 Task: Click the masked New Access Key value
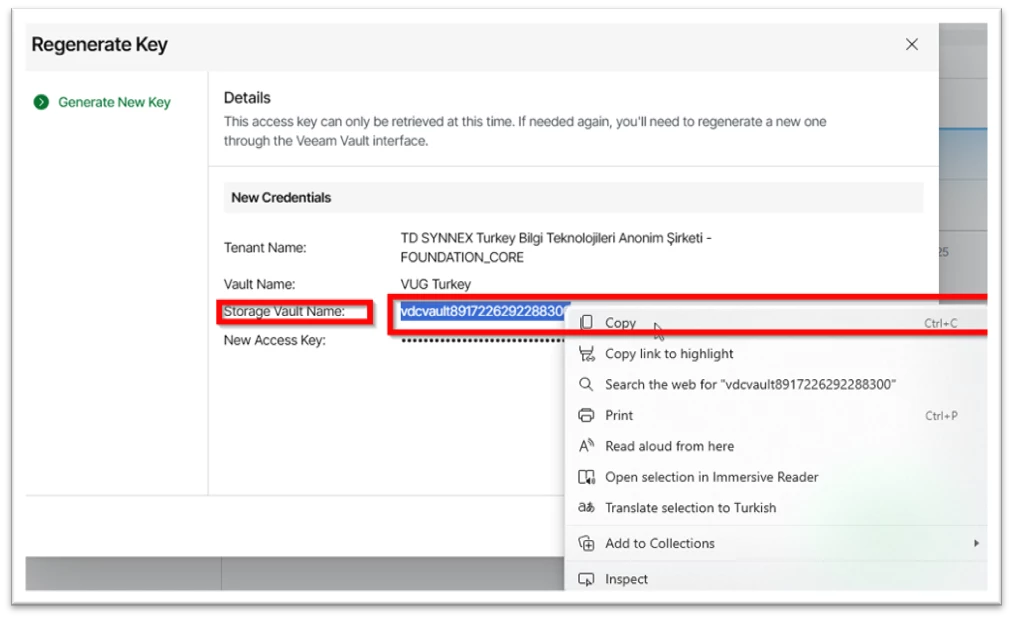click(482, 341)
